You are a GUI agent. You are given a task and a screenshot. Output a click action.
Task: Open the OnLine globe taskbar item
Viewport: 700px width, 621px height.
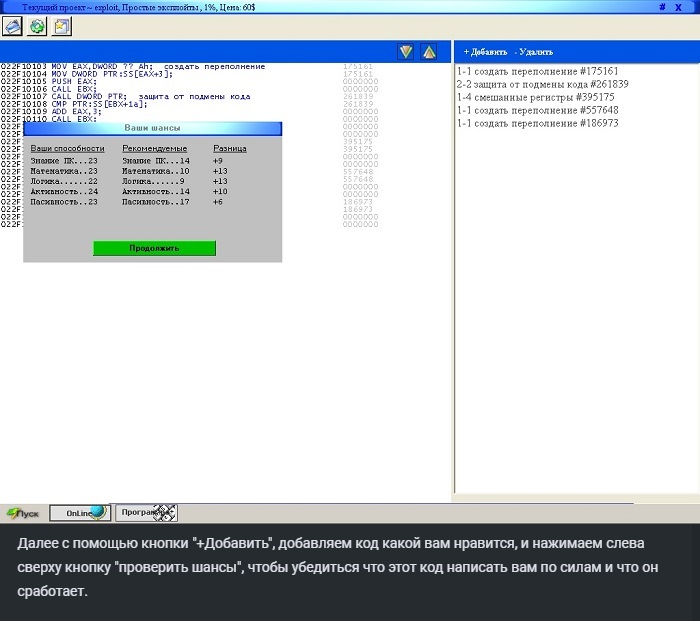coord(79,513)
